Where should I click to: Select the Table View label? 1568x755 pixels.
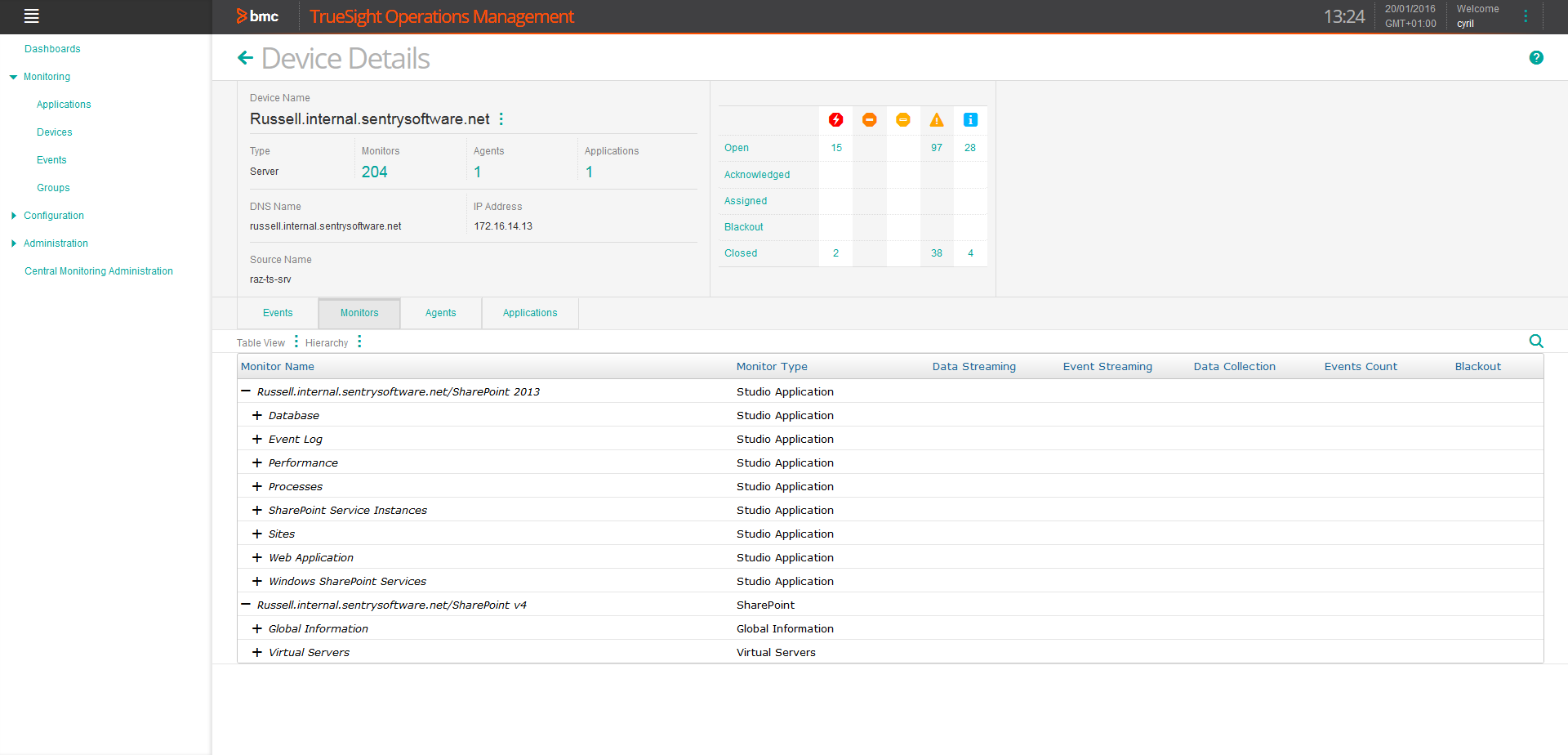[x=261, y=343]
